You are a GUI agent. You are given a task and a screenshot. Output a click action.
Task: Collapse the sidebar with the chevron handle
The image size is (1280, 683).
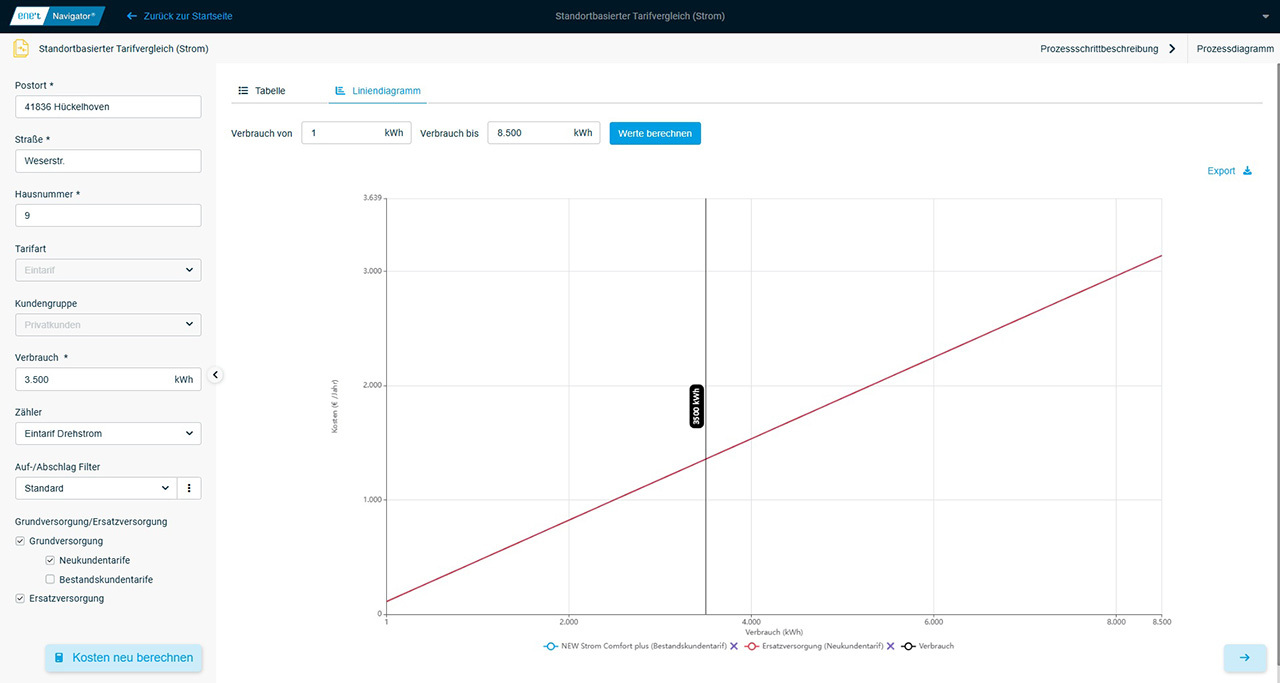pos(215,375)
